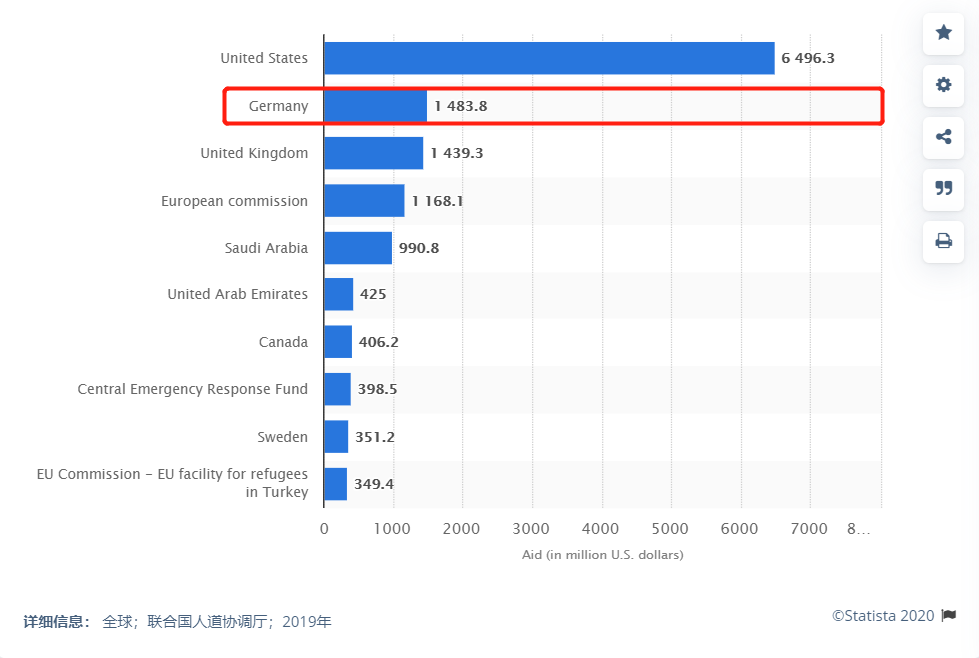This screenshot has width=979, height=658.
Task: Click the Saudi Arabia bar
Action: point(357,248)
